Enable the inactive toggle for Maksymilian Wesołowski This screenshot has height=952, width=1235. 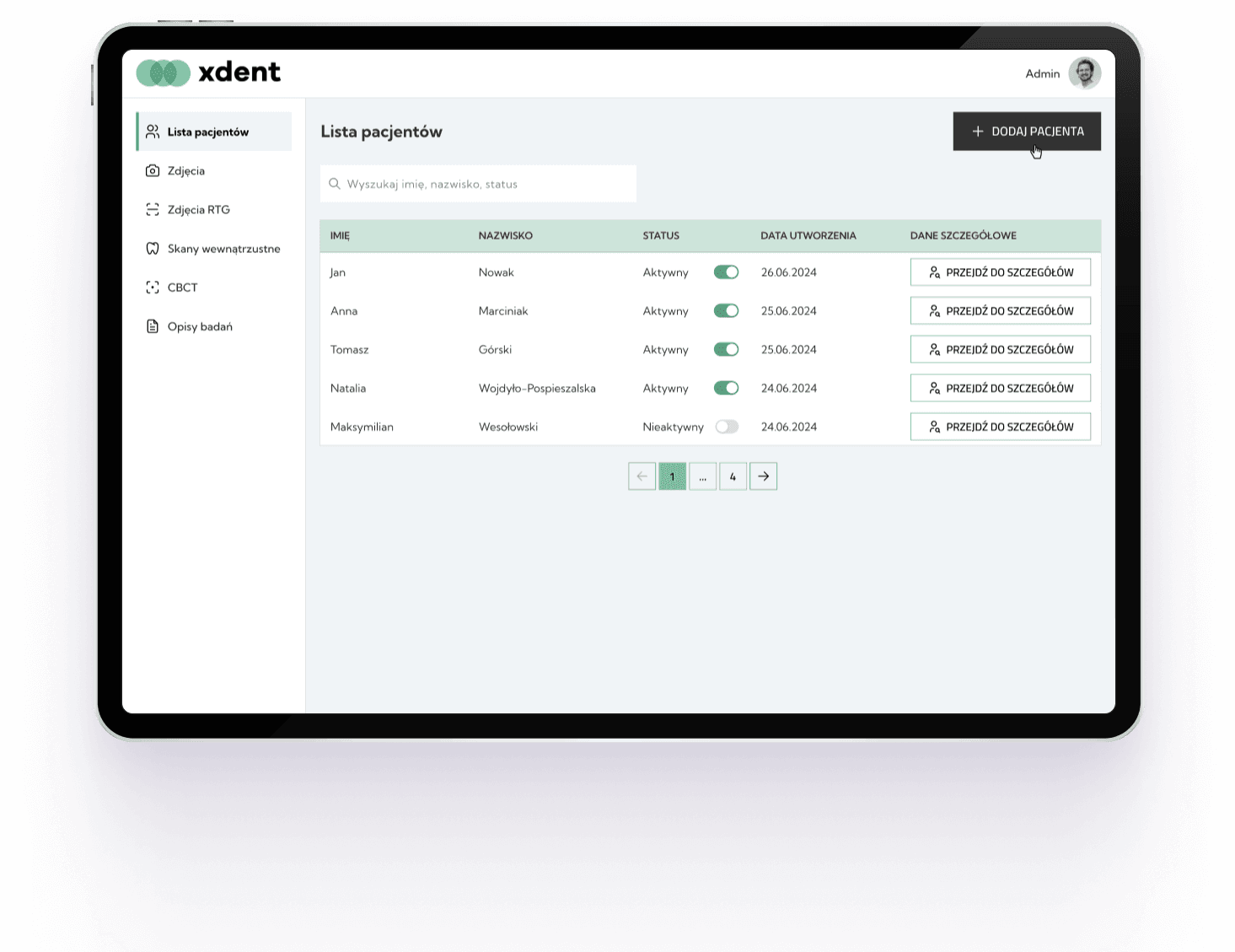pyautogui.click(x=726, y=427)
